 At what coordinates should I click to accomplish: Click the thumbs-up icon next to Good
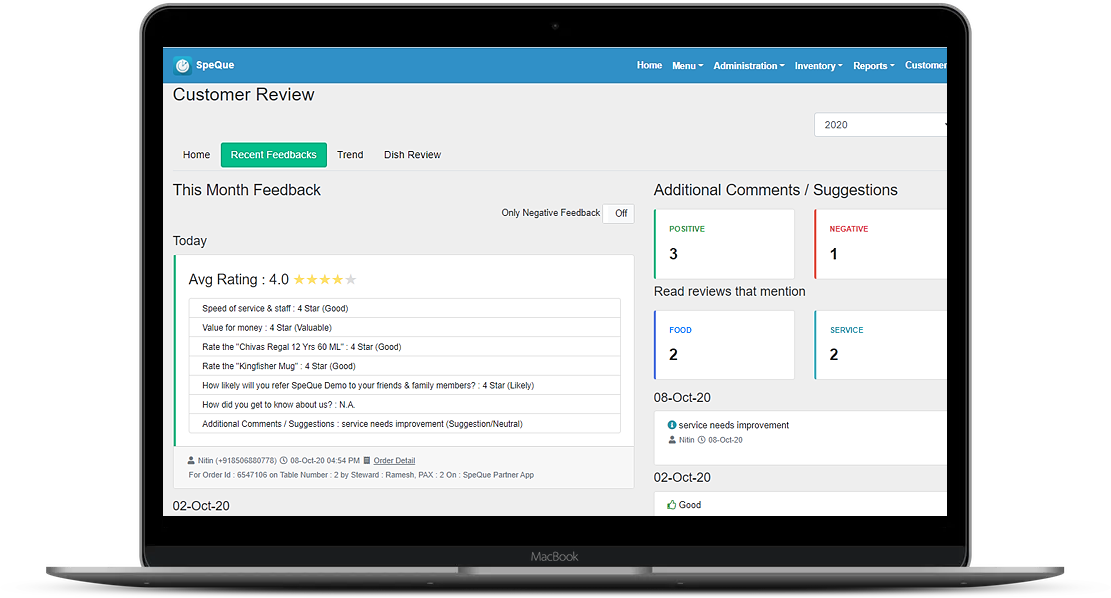pyautogui.click(x=672, y=504)
